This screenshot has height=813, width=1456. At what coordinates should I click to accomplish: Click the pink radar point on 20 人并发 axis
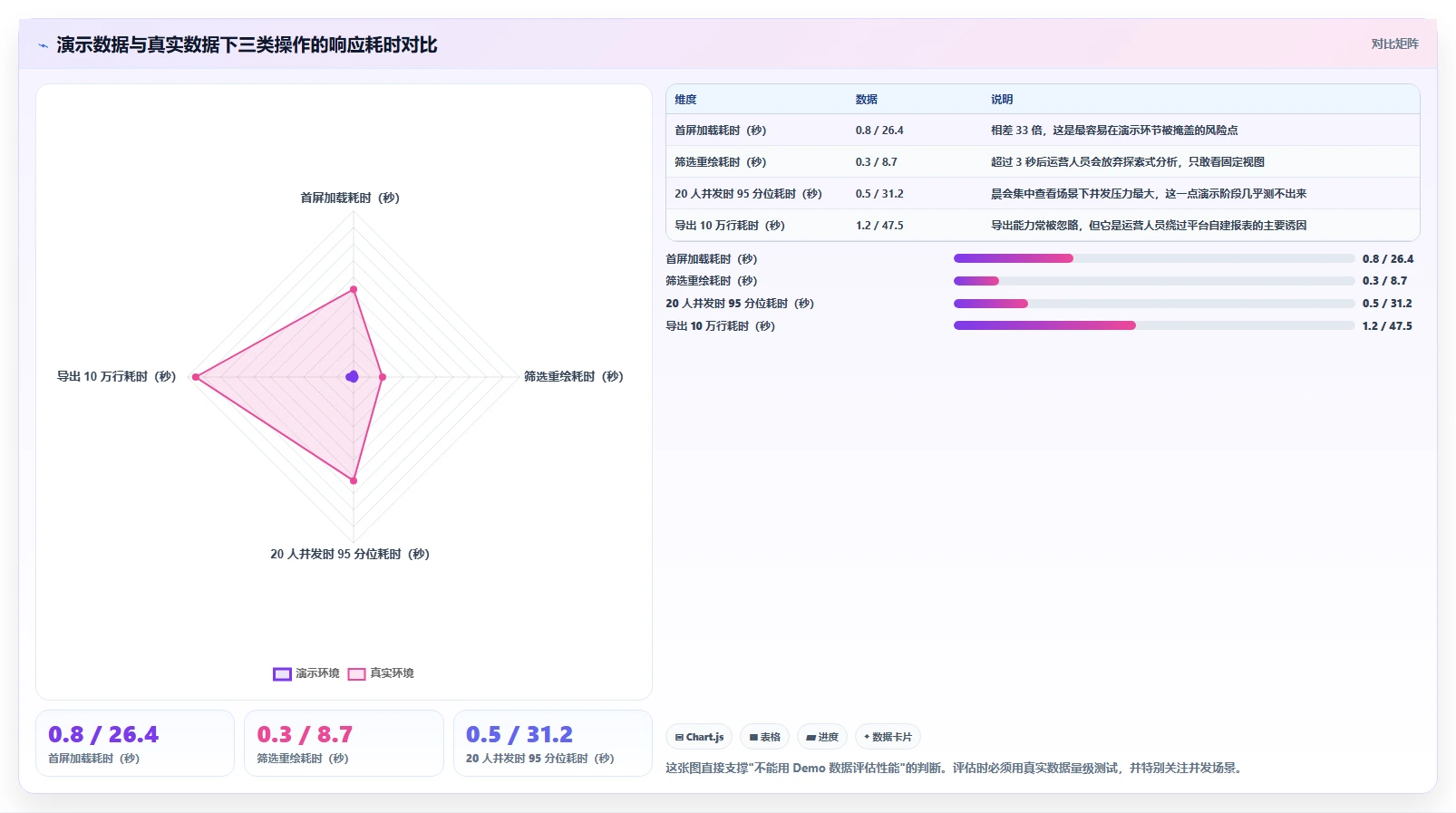[x=354, y=480]
